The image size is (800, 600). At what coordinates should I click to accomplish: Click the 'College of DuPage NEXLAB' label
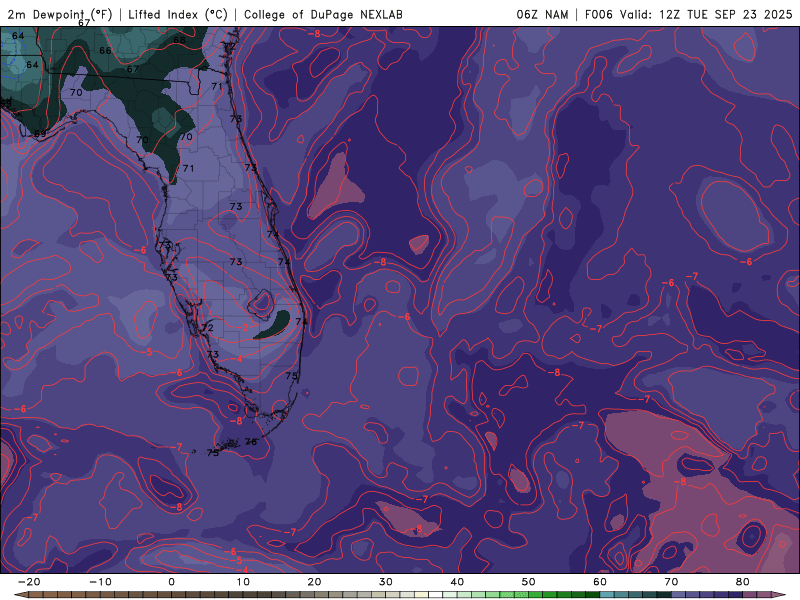pyautogui.click(x=323, y=15)
